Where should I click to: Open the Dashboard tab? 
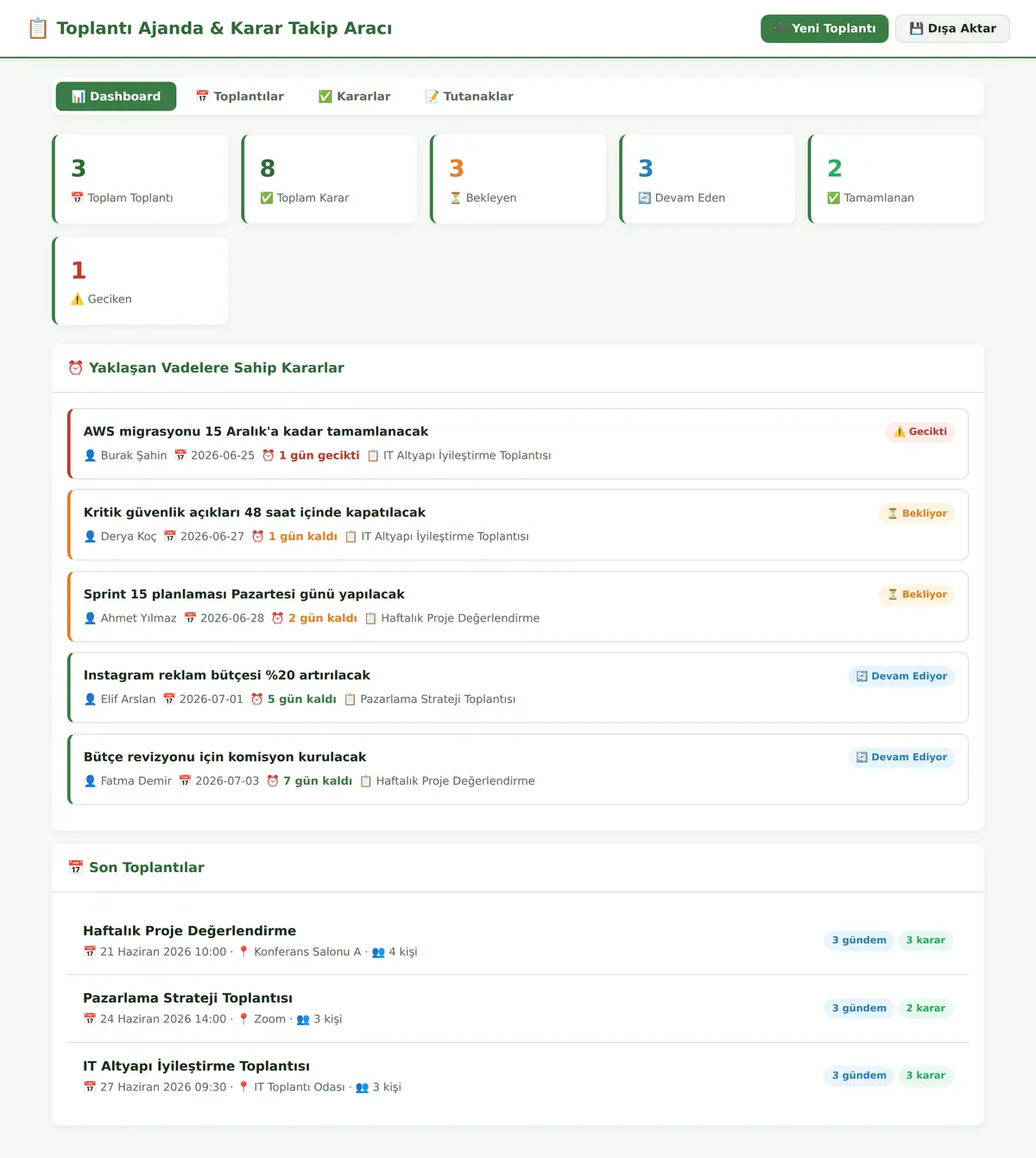click(116, 97)
